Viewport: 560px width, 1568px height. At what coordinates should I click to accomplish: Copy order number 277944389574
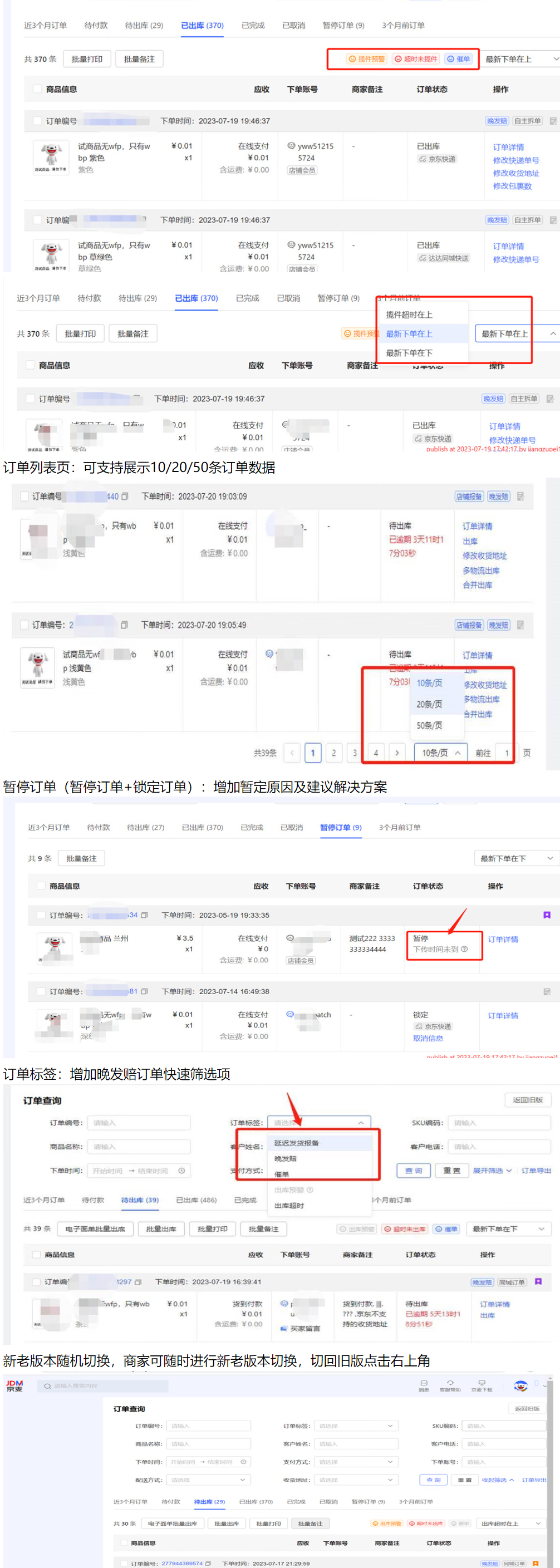point(208,1562)
